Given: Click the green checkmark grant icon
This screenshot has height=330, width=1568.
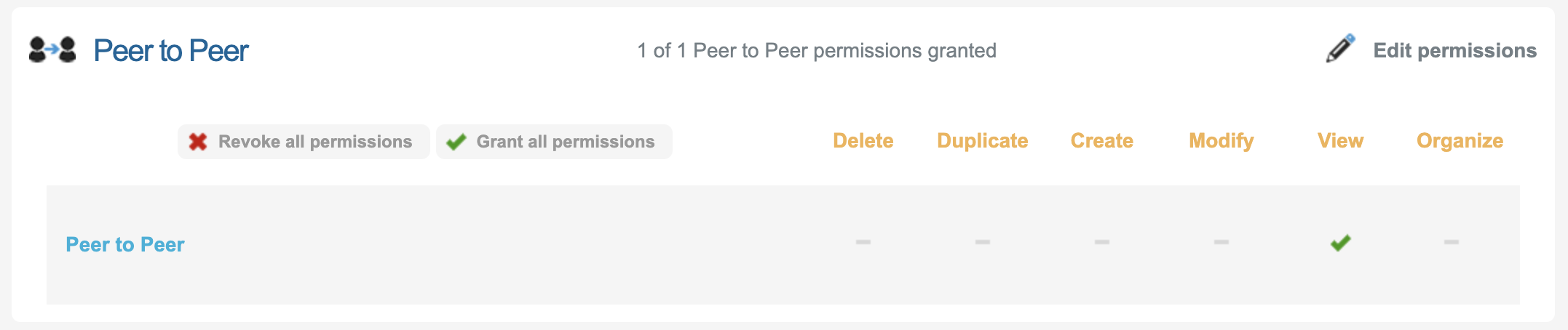Looking at the screenshot, I should [x=456, y=142].
